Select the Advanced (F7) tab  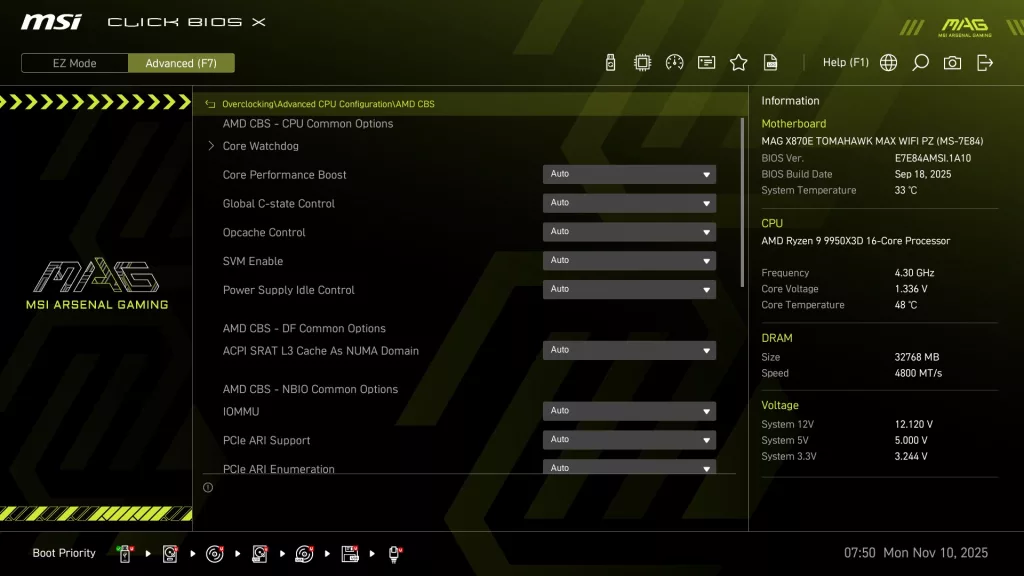(181, 63)
